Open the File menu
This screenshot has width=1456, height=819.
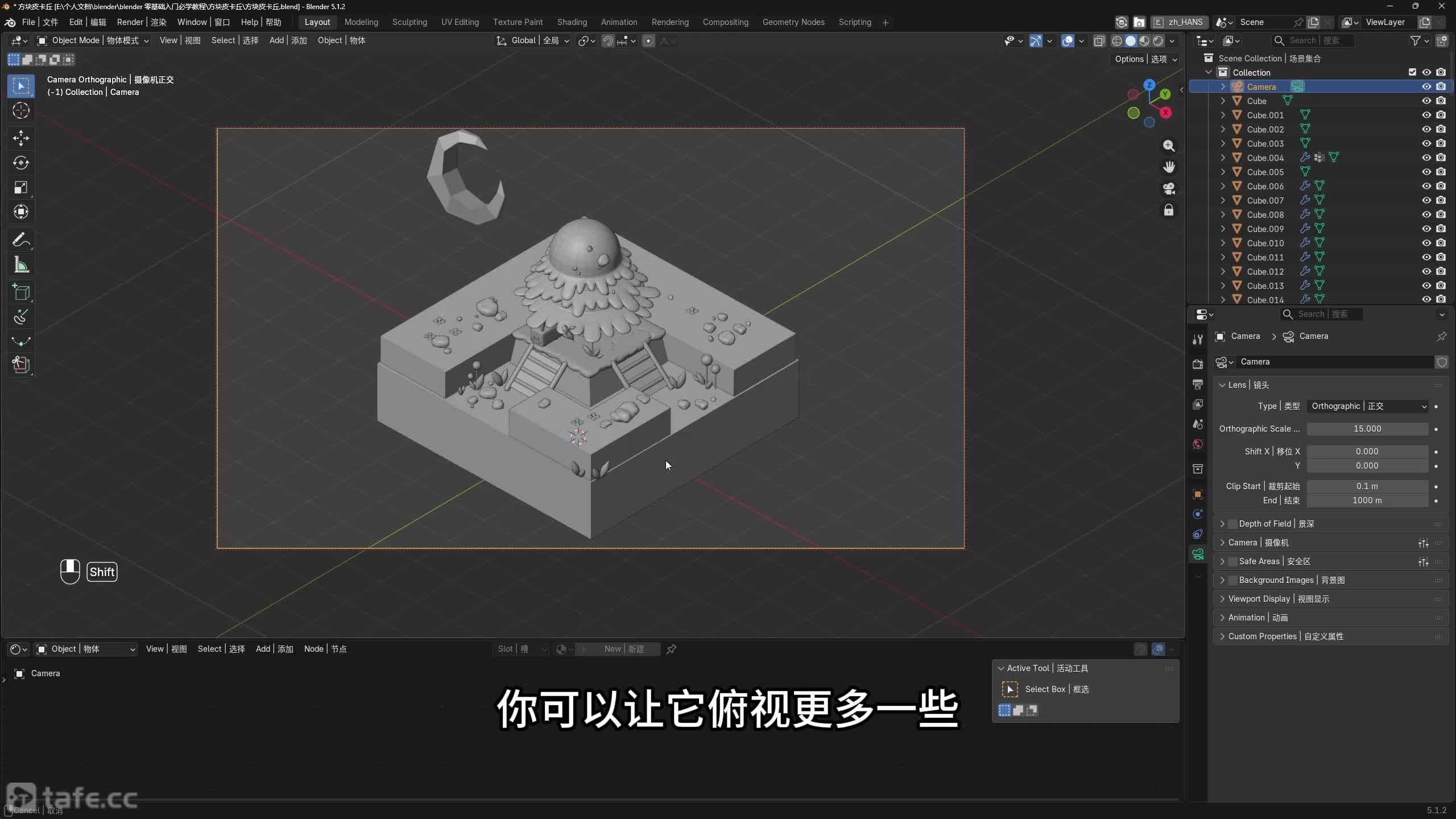coord(40,22)
